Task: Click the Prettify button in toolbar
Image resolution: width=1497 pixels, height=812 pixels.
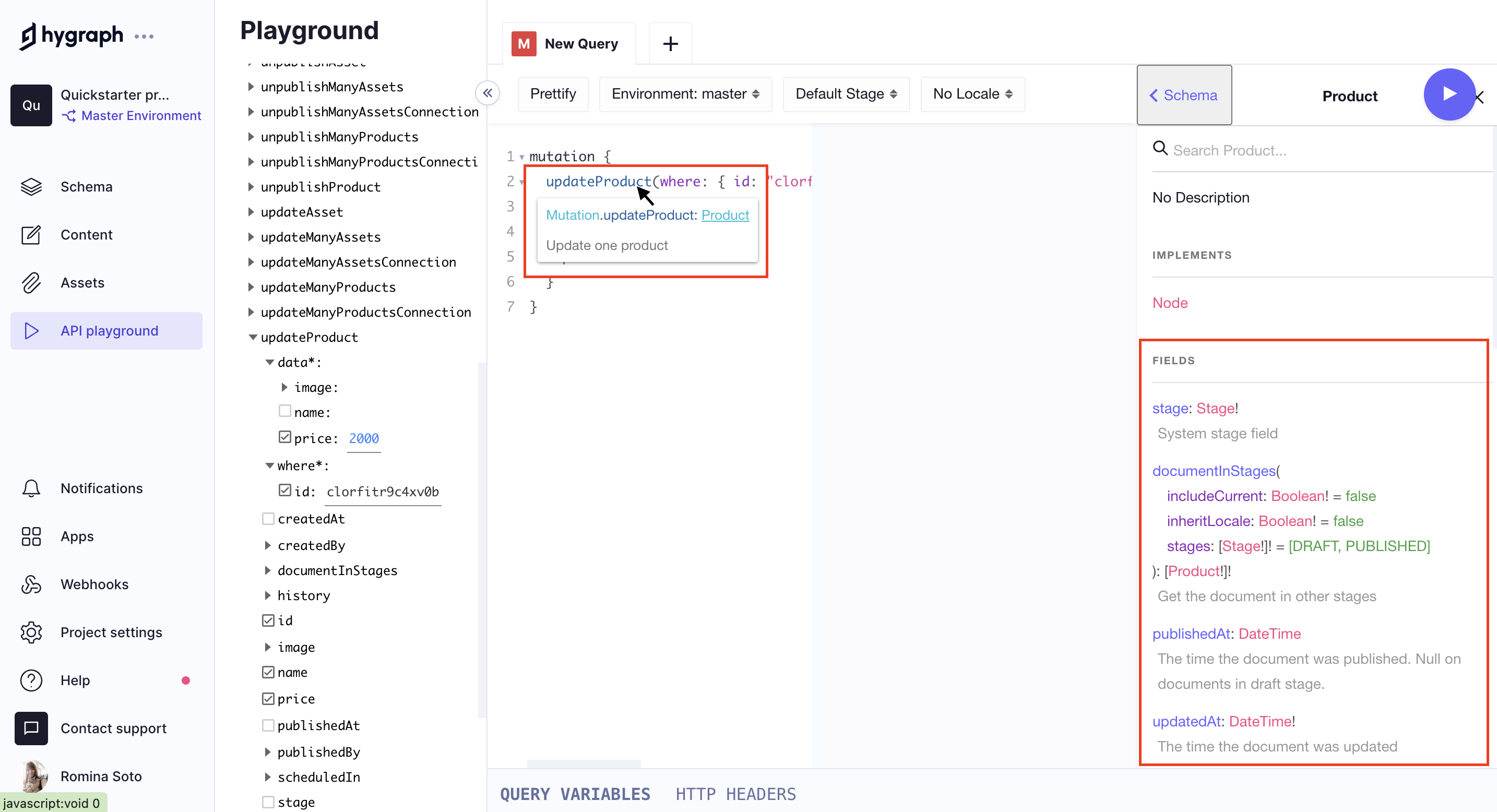Action: 554,93
